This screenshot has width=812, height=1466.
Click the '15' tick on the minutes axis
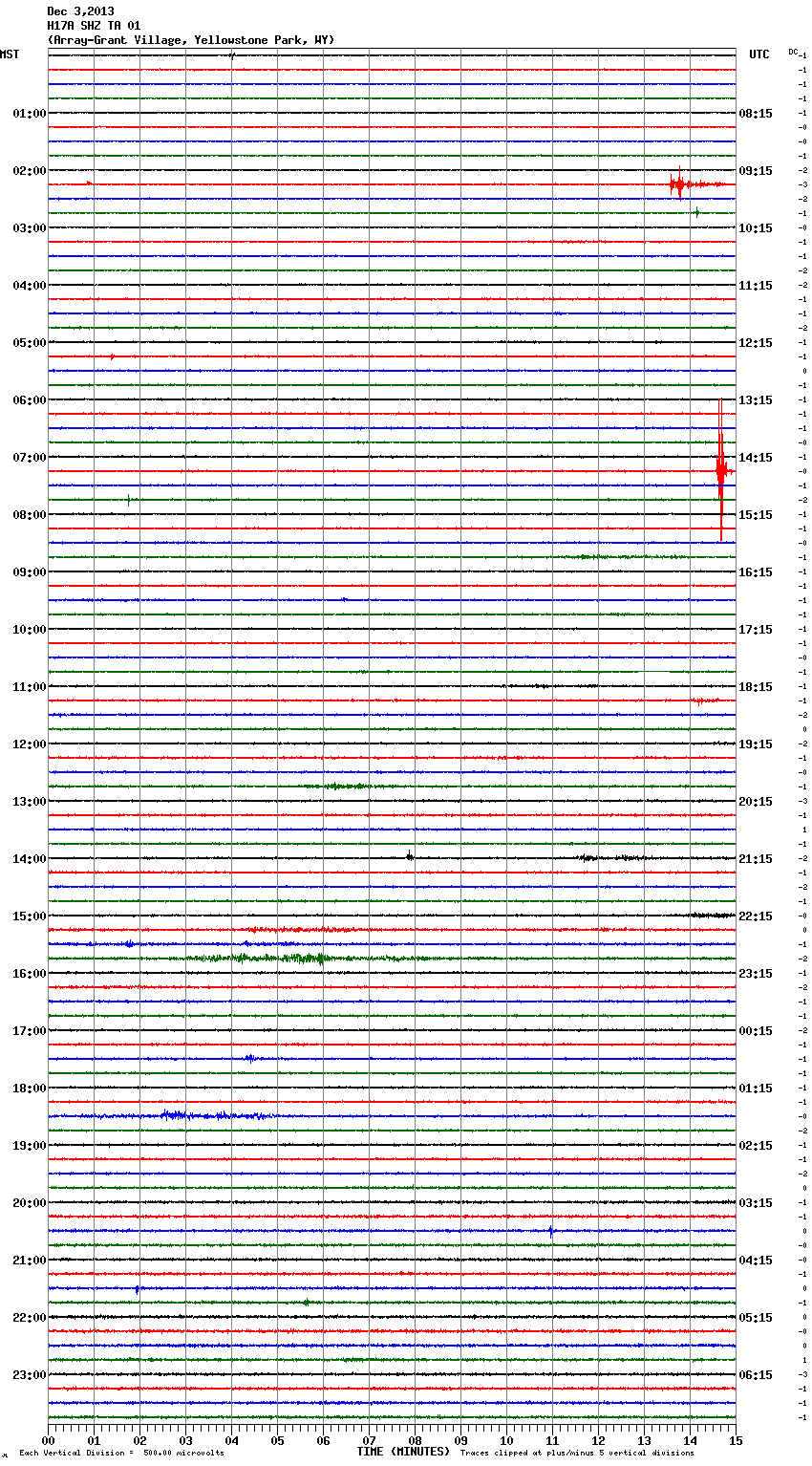[x=735, y=1440]
